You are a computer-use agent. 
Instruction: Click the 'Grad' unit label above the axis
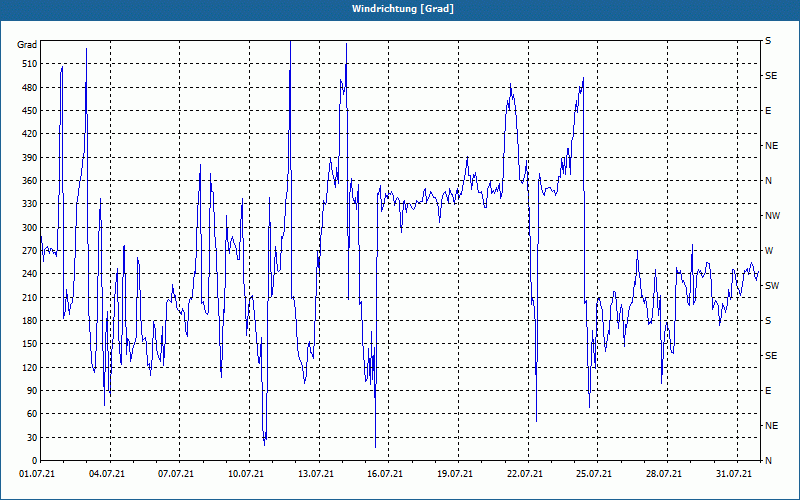click(27, 45)
